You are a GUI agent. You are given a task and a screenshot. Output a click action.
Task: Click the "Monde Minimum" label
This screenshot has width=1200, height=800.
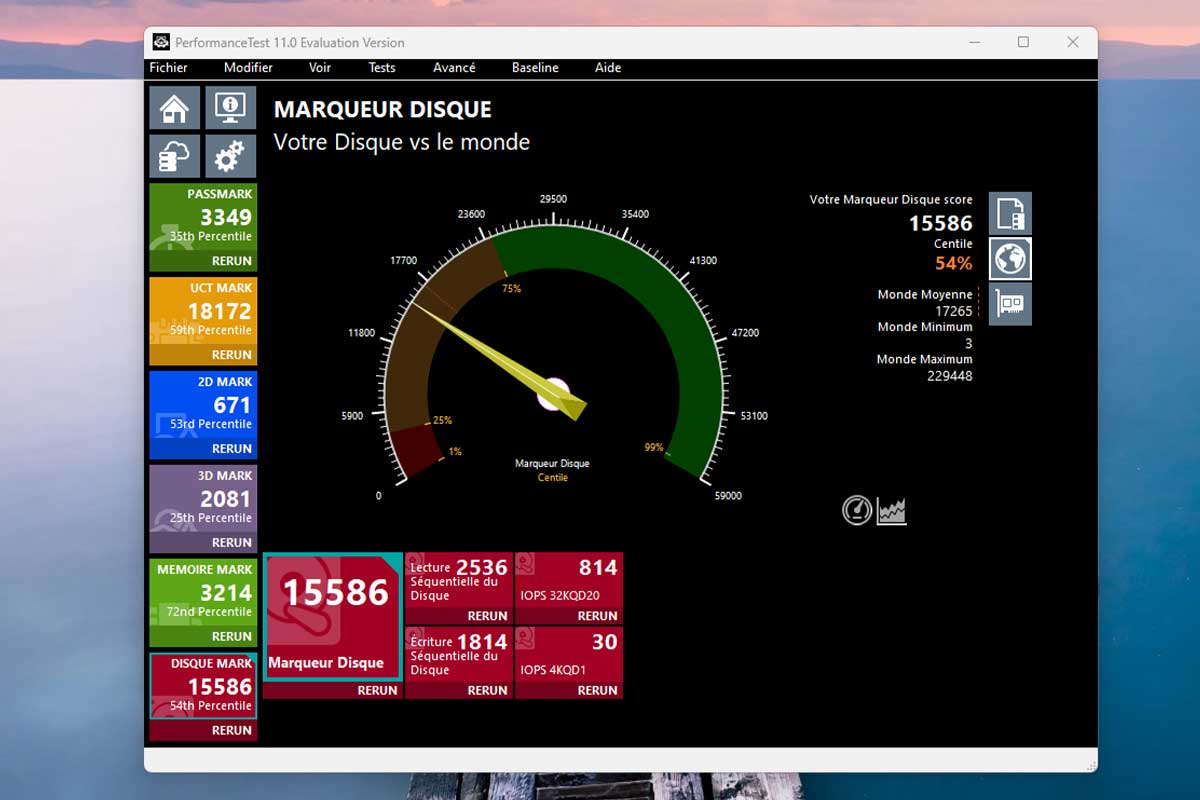[x=925, y=327]
